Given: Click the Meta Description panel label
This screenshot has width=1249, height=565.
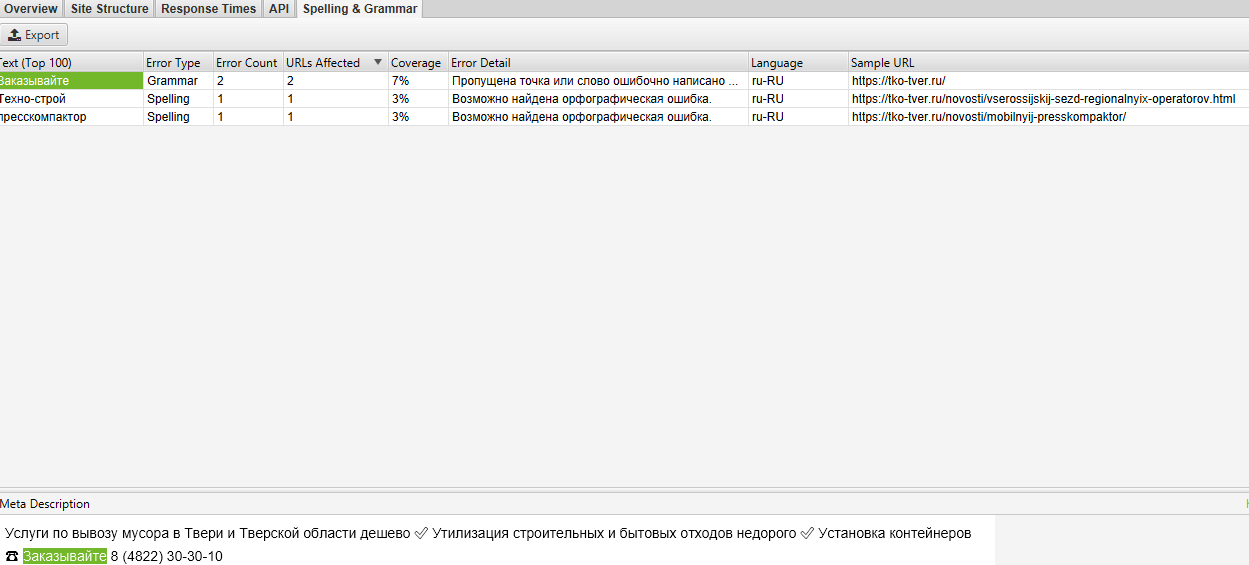Looking at the screenshot, I should tap(45, 504).
